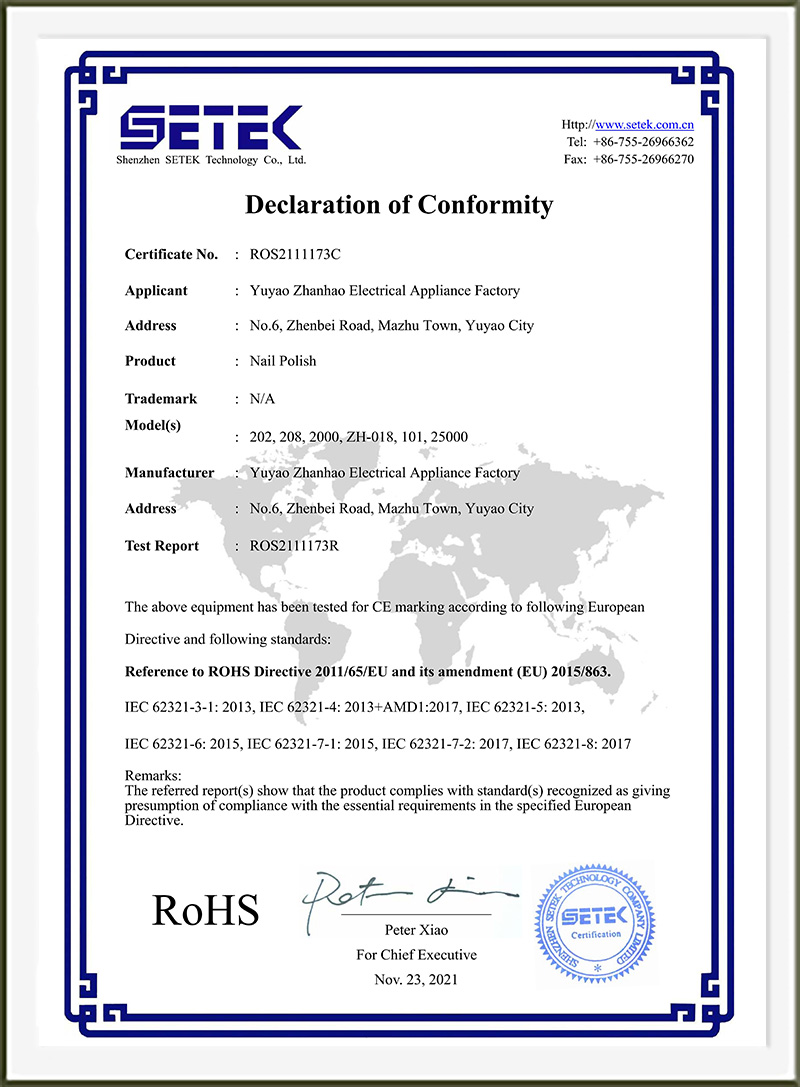
Task: Click the For Chief Executive text
Action: [x=417, y=955]
